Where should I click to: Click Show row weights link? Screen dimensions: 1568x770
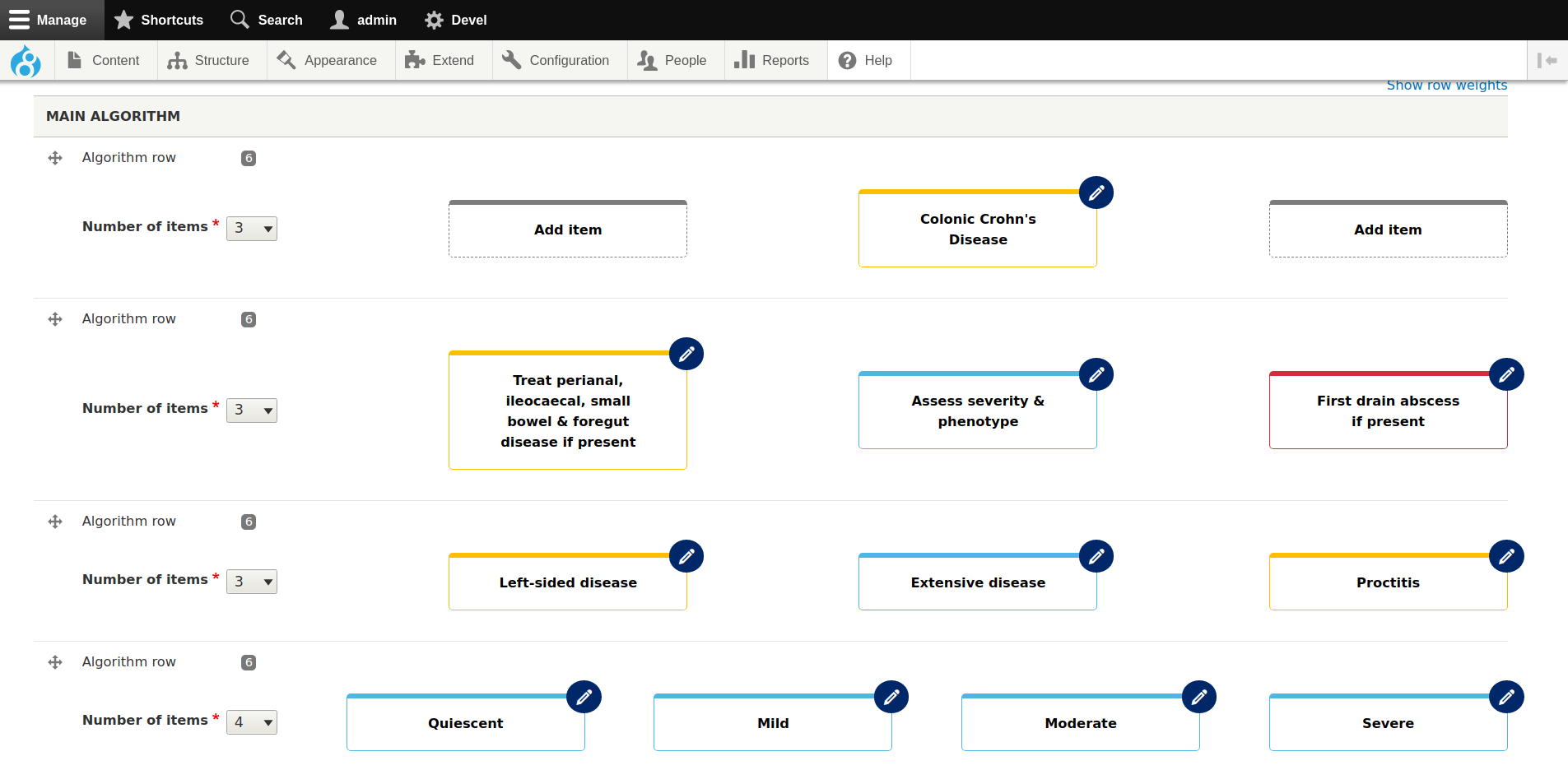pyautogui.click(x=1447, y=86)
